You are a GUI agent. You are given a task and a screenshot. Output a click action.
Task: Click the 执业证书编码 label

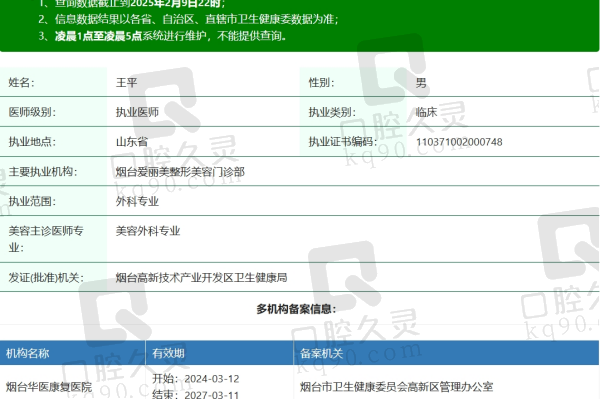pos(342,142)
